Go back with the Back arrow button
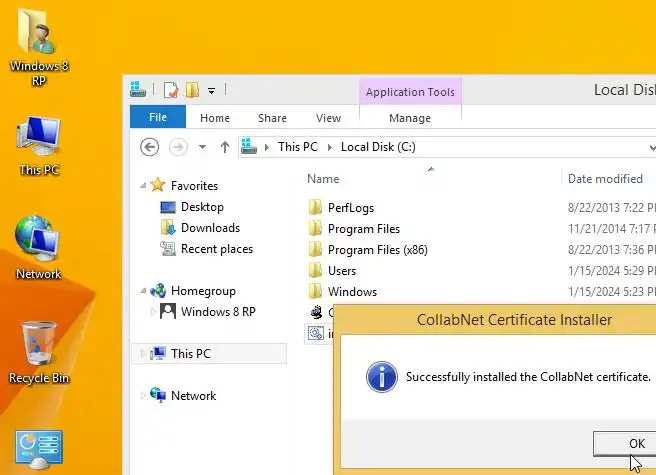The image size is (656, 475). tap(149, 147)
